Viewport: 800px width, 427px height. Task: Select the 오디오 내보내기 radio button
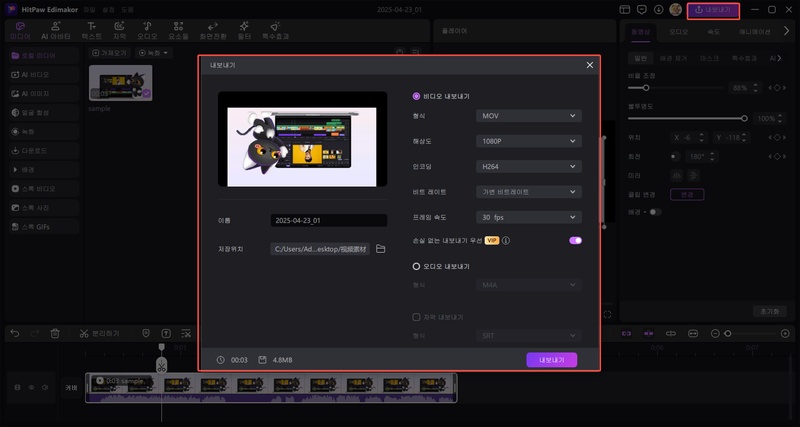(x=416, y=266)
